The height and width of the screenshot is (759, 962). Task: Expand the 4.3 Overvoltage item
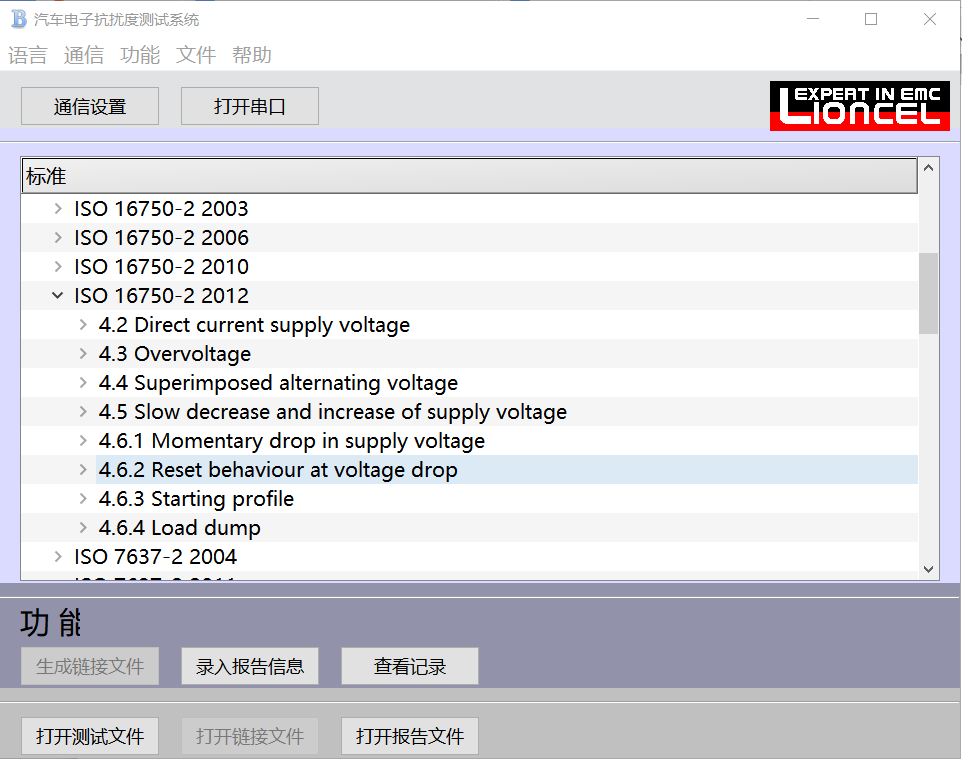83,354
